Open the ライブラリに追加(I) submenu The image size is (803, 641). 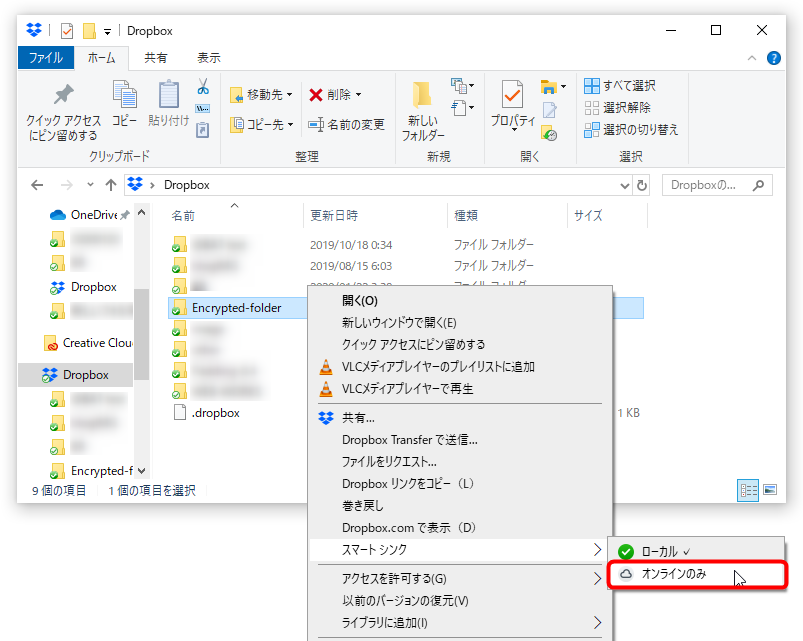click(460, 623)
